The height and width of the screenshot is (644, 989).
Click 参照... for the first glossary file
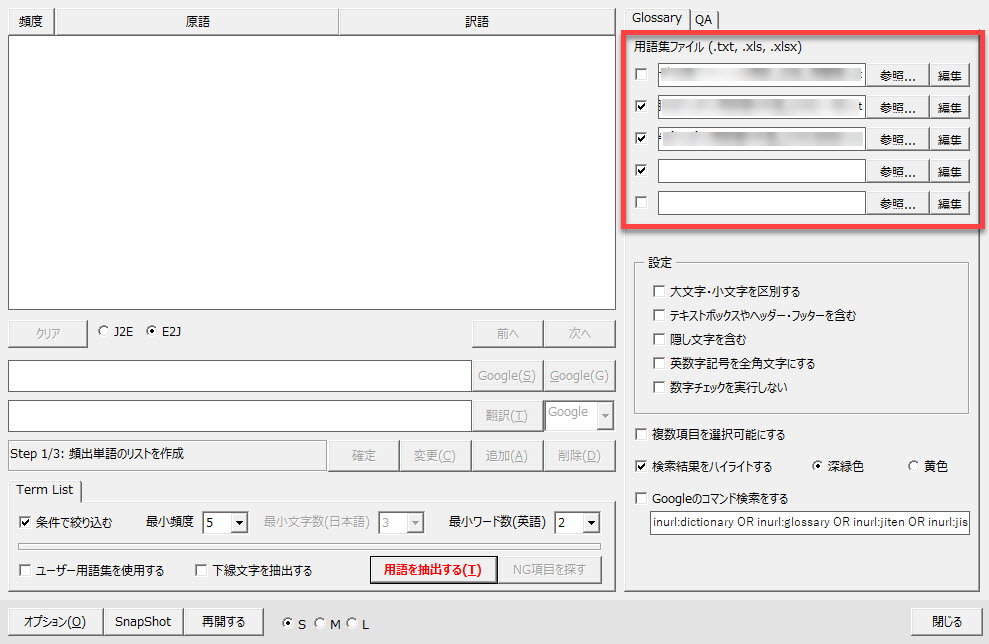click(897, 76)
